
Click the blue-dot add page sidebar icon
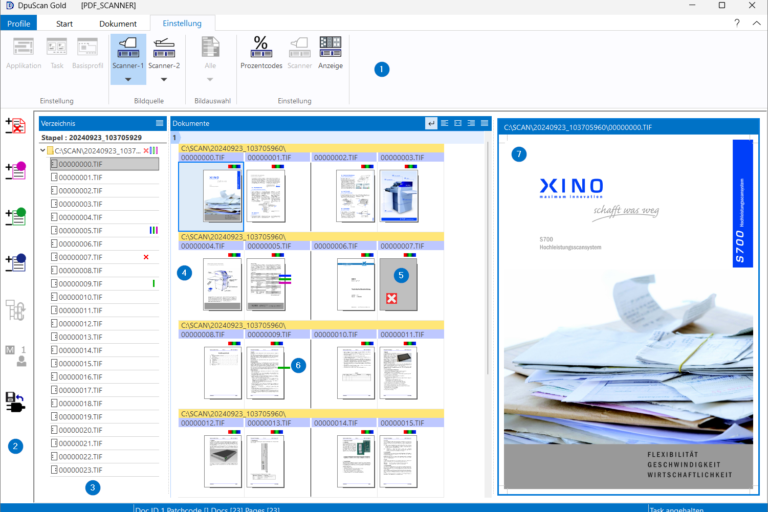pyautogui.click(x=16, y=263)
